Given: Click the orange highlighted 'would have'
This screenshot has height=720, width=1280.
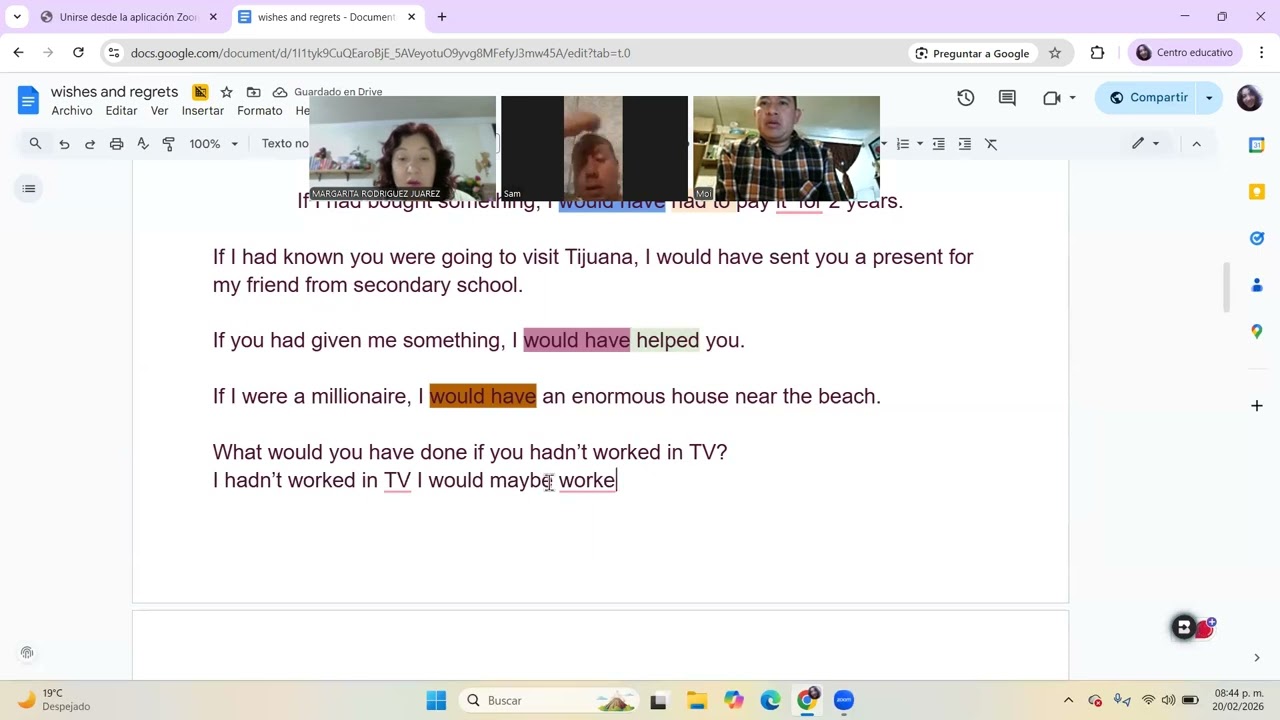Looking at the screenshot, I should pyautogui.click(x=483, y=397).
